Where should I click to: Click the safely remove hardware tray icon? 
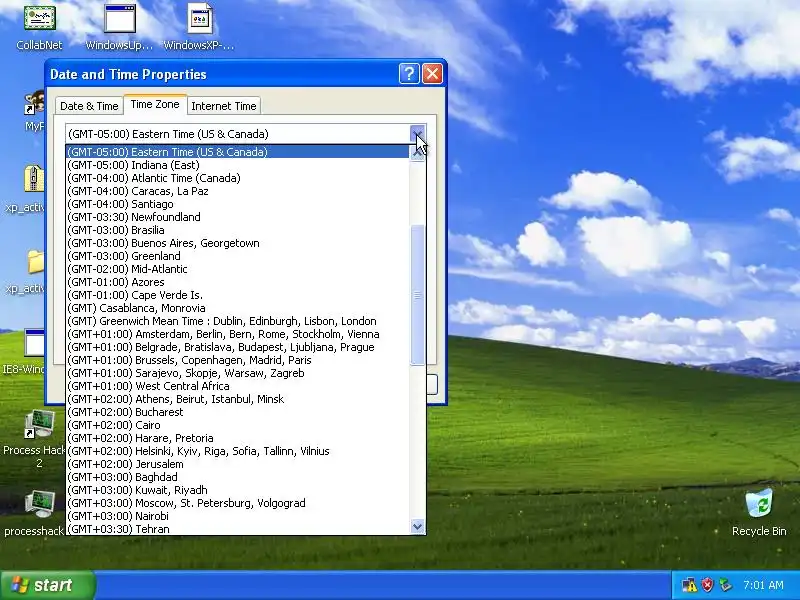(725, 585)
